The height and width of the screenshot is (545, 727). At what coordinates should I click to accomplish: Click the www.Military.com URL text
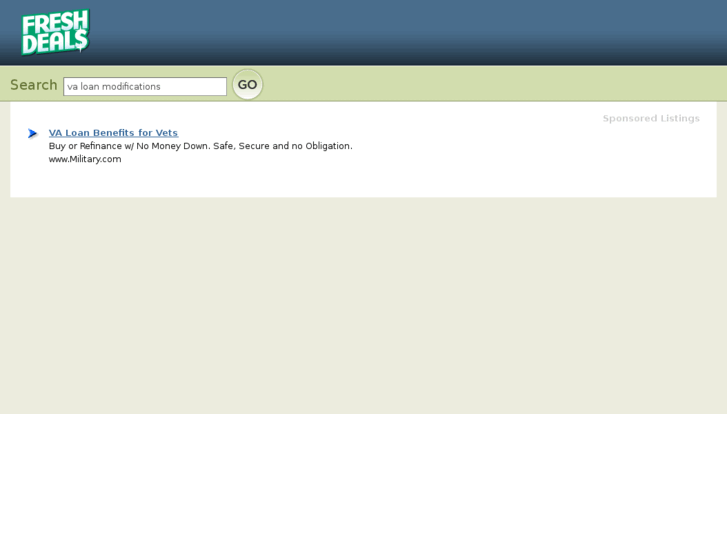[85, 159]
